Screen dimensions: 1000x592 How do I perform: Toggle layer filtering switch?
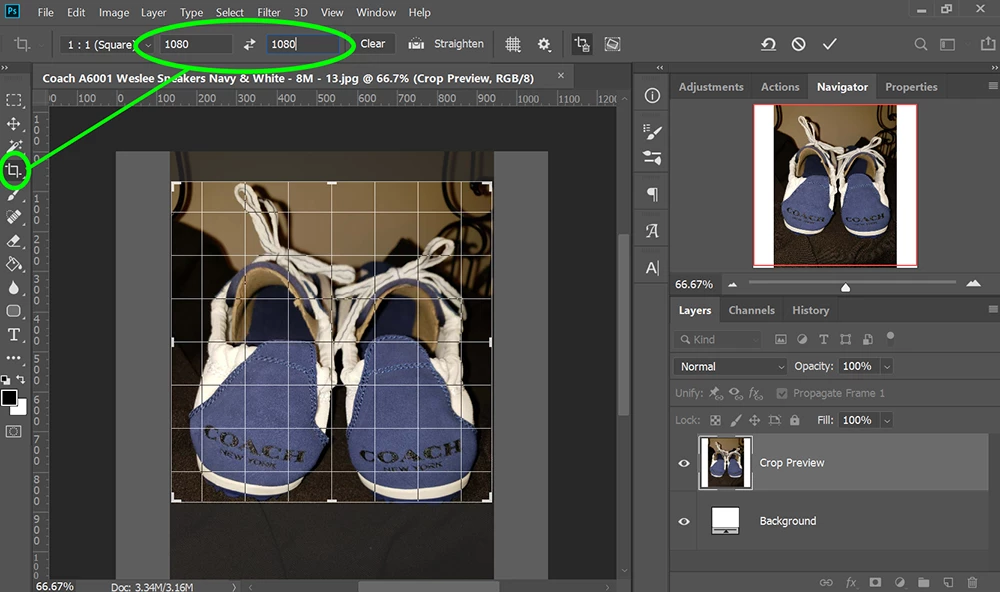pyautogui.click(x=890, y=339)
